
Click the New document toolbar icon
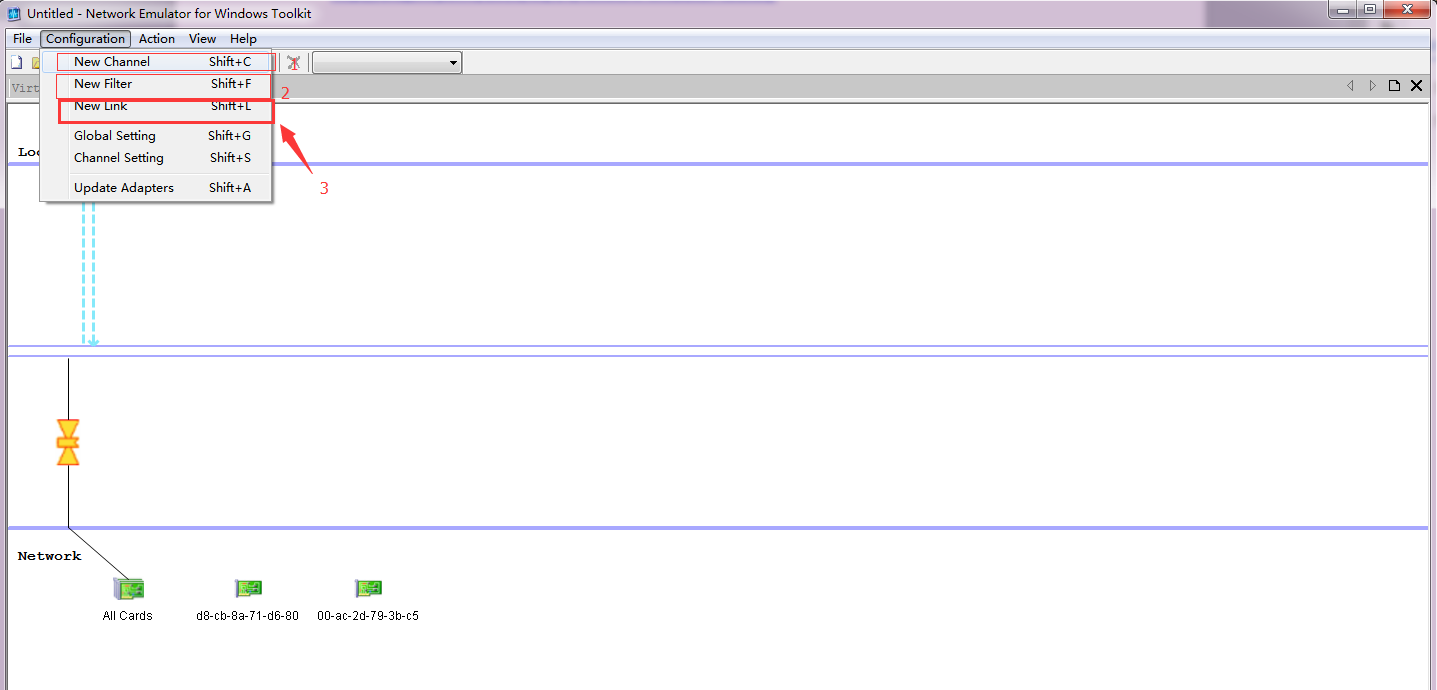(16, 63)
